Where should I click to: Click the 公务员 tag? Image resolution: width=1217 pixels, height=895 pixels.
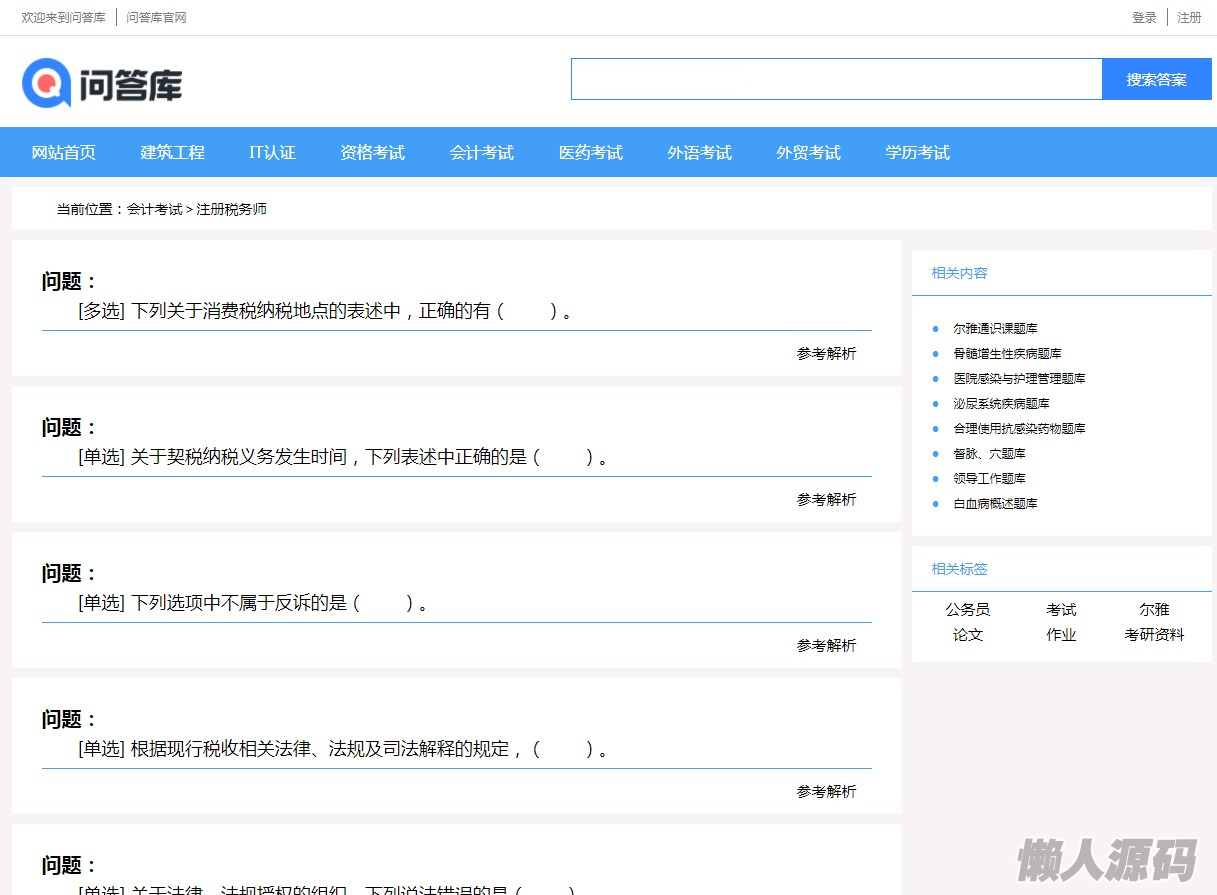click(967, 610)
